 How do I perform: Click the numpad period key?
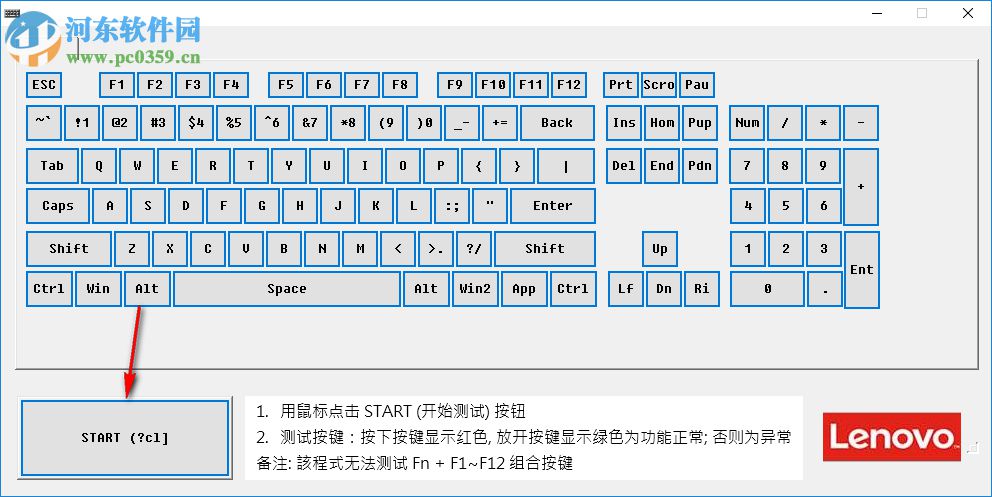tap(825, 289)
